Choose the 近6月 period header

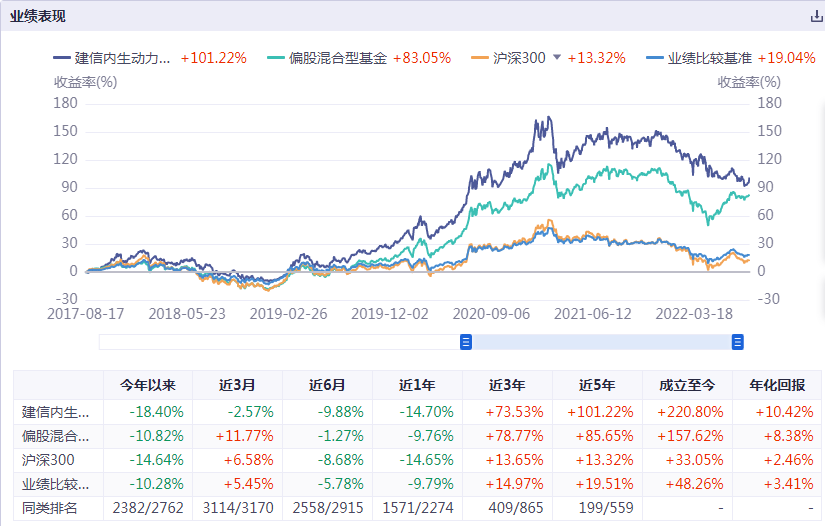coord(328,385)
